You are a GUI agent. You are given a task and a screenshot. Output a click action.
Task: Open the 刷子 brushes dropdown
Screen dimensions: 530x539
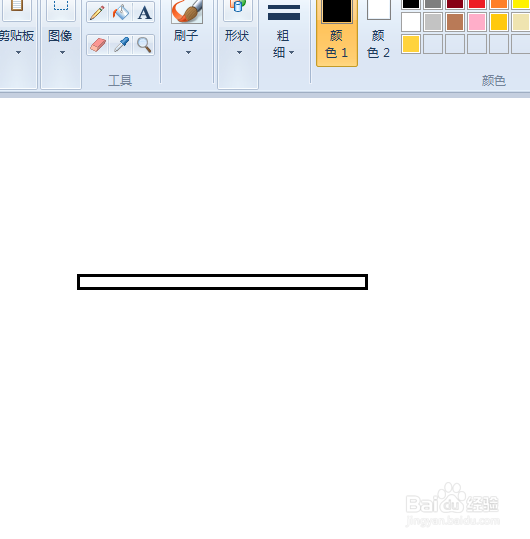click(x=188, y=53)
